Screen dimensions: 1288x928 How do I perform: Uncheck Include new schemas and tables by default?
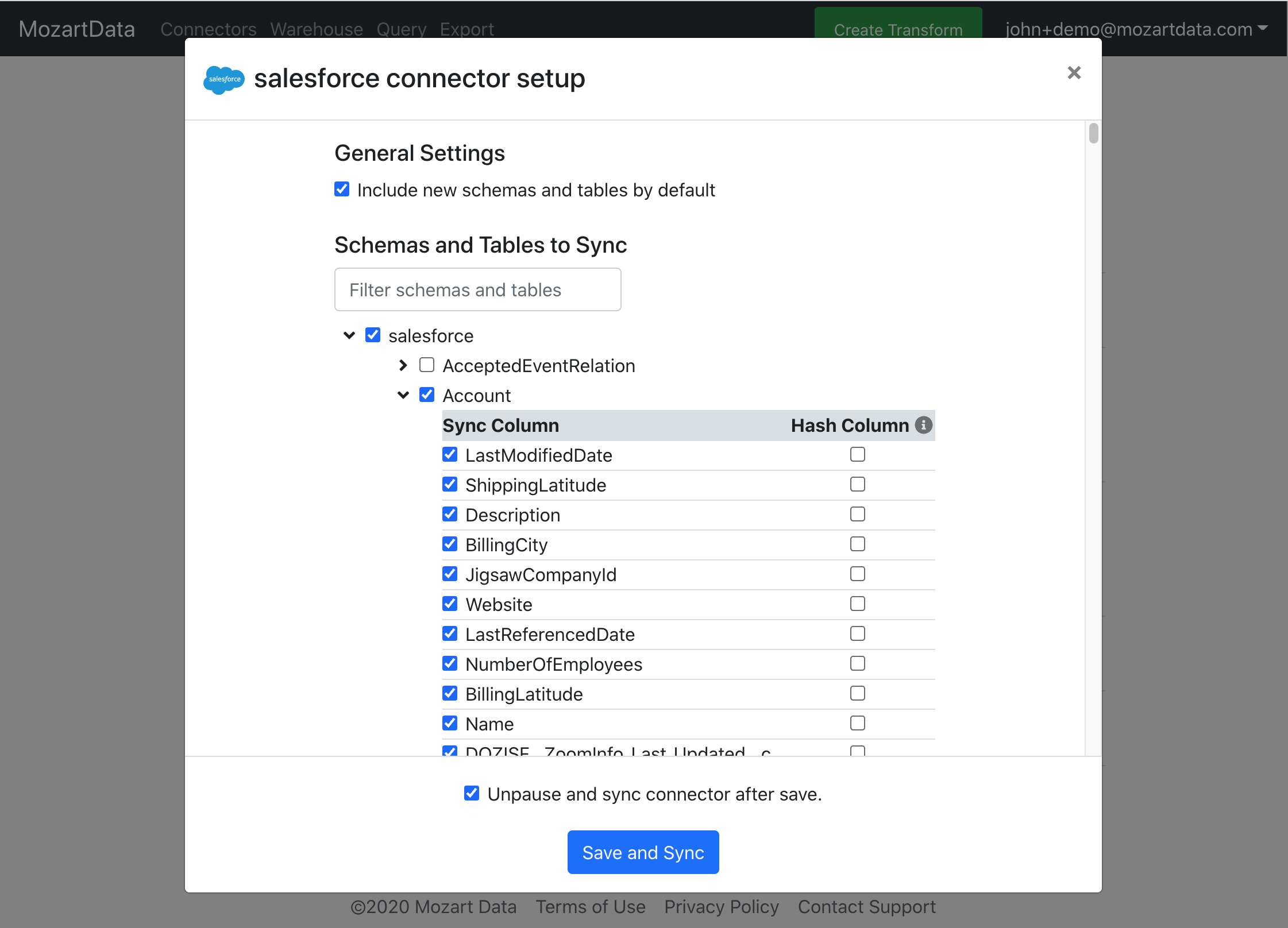(342, 190)
